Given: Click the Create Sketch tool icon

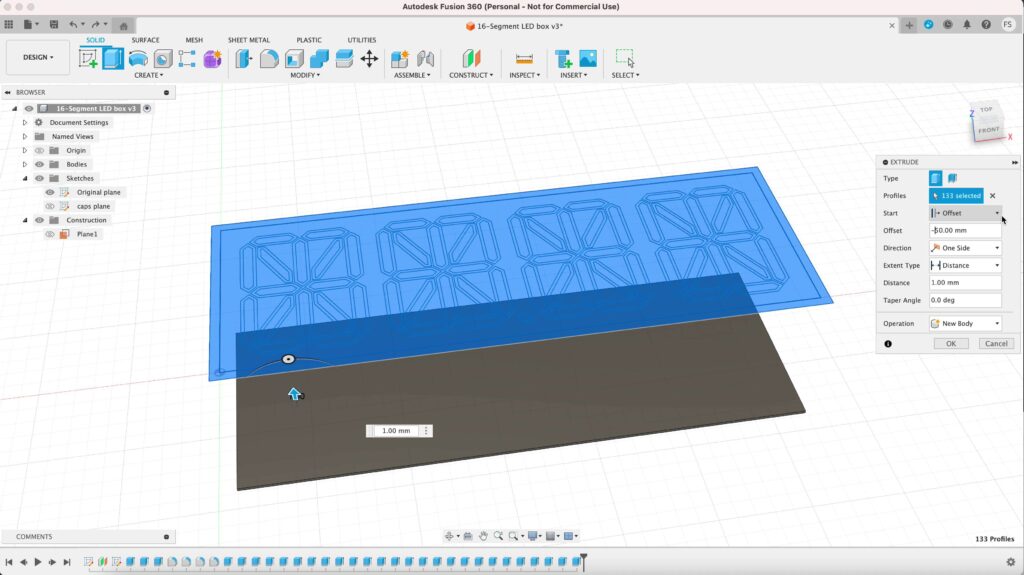Looking at the screenshot, I should [89, 59].
